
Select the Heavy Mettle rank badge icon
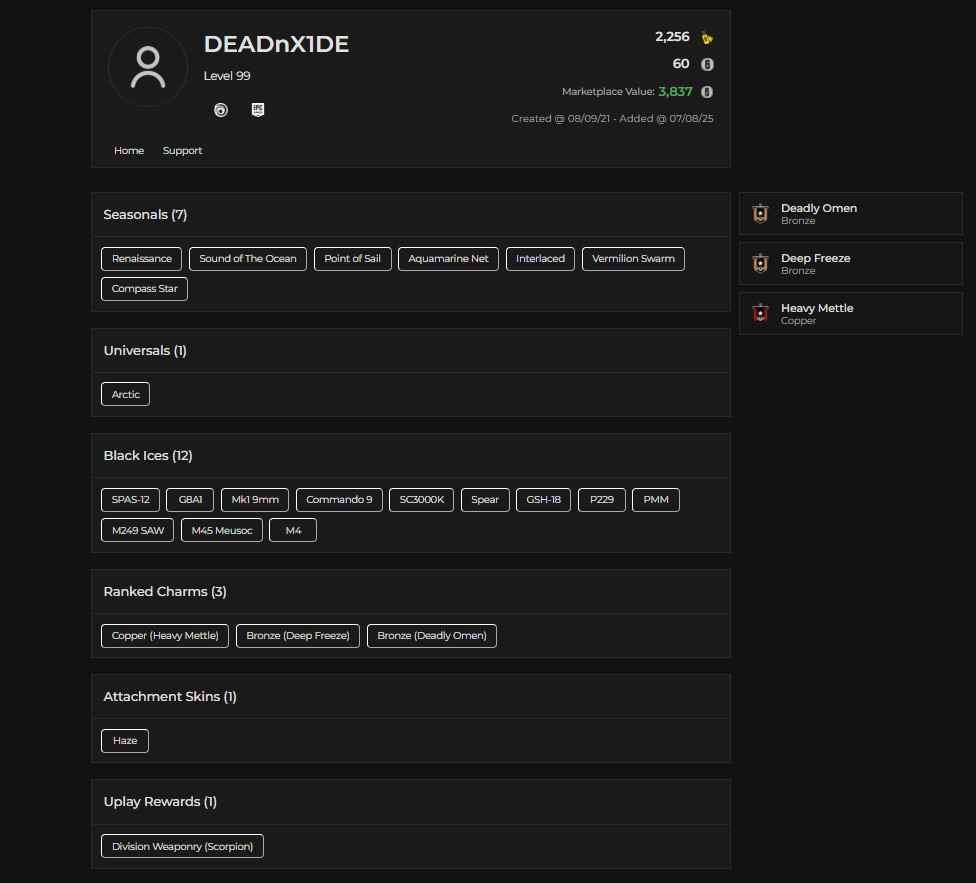pos(758,313)
